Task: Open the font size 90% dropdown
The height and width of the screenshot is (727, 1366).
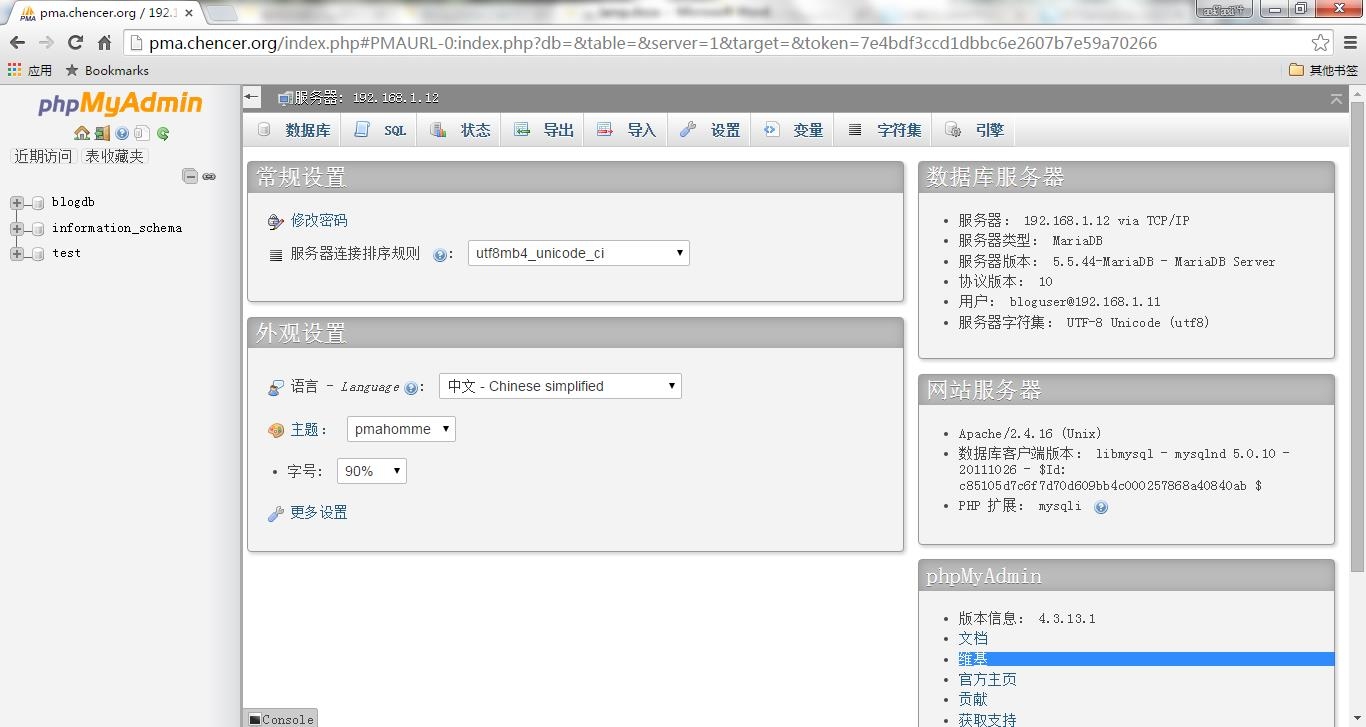Action: (372, 471)
